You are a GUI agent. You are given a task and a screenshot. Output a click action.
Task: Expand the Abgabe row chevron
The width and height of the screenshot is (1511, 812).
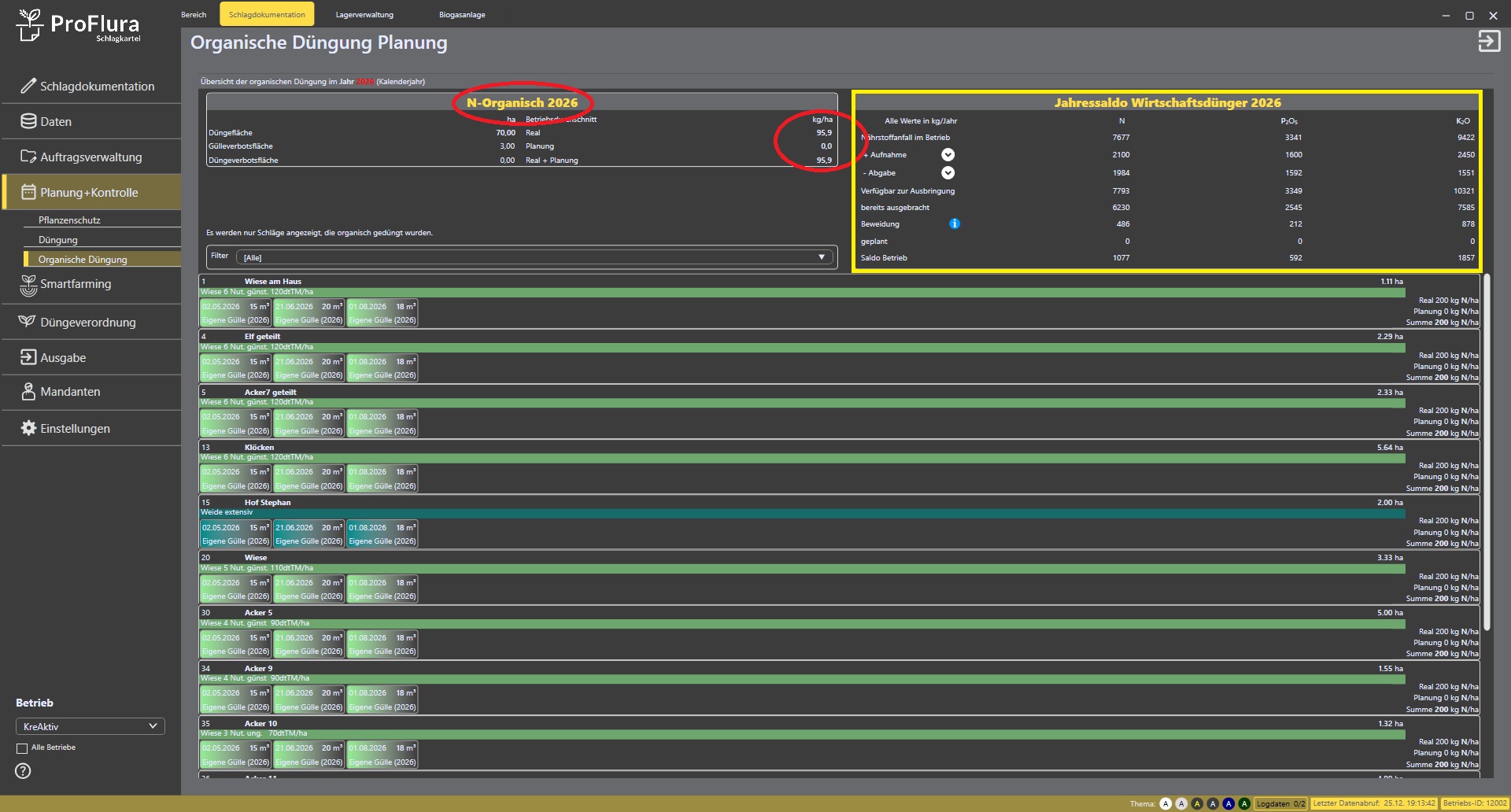[x=948, y=173]
